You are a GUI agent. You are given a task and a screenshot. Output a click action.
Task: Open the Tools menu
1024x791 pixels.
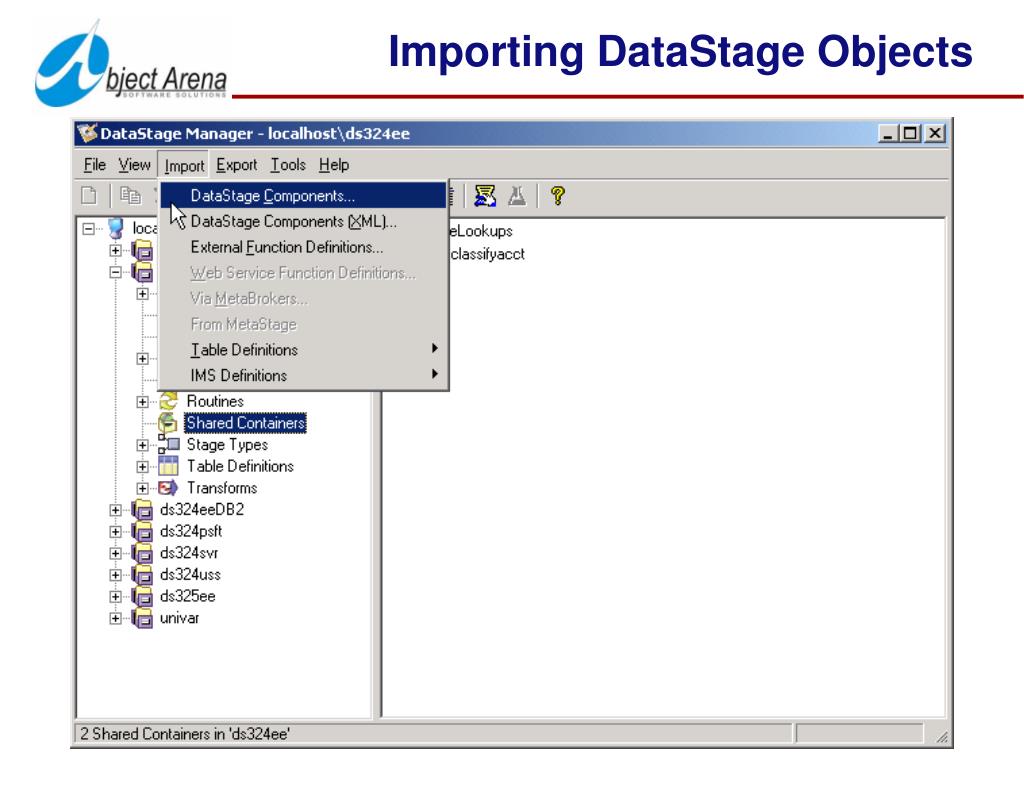(288, 165)
